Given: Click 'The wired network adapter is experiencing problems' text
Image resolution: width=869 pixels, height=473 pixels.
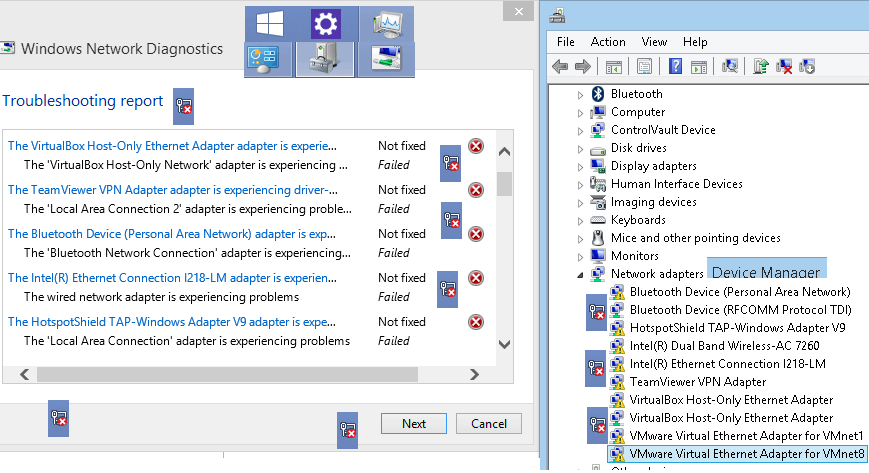Looking at the screenshot, I should click(161, 297).
